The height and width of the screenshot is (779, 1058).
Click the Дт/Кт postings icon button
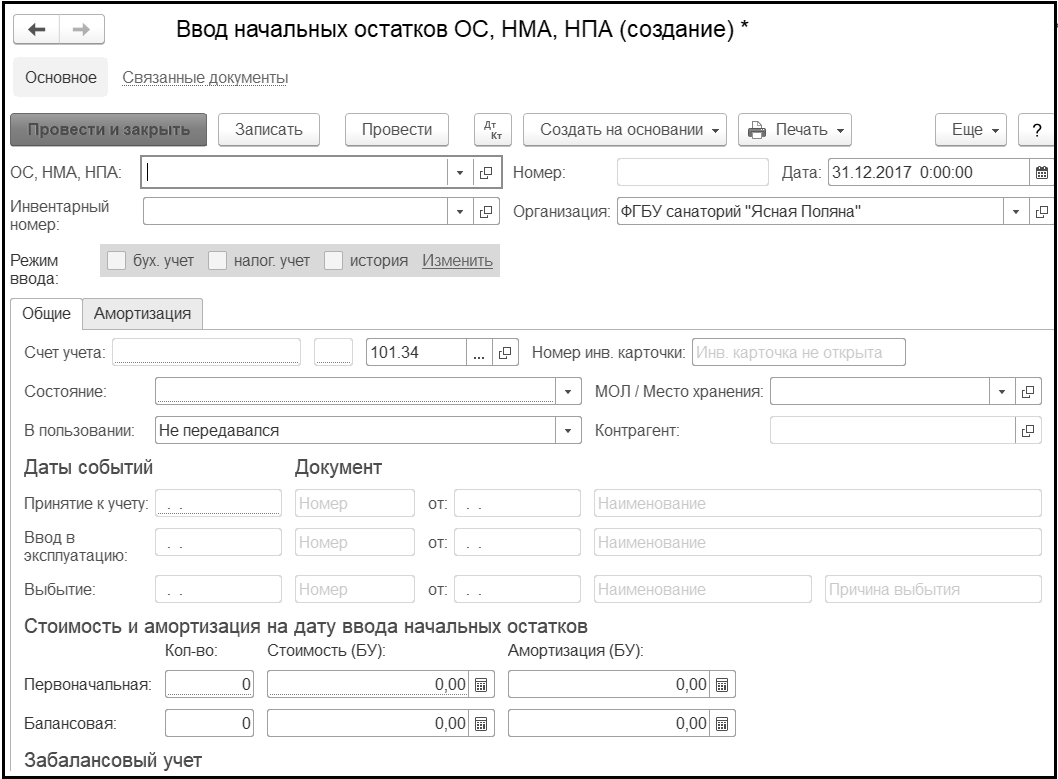pyautogui.click(x=490, y=129)
